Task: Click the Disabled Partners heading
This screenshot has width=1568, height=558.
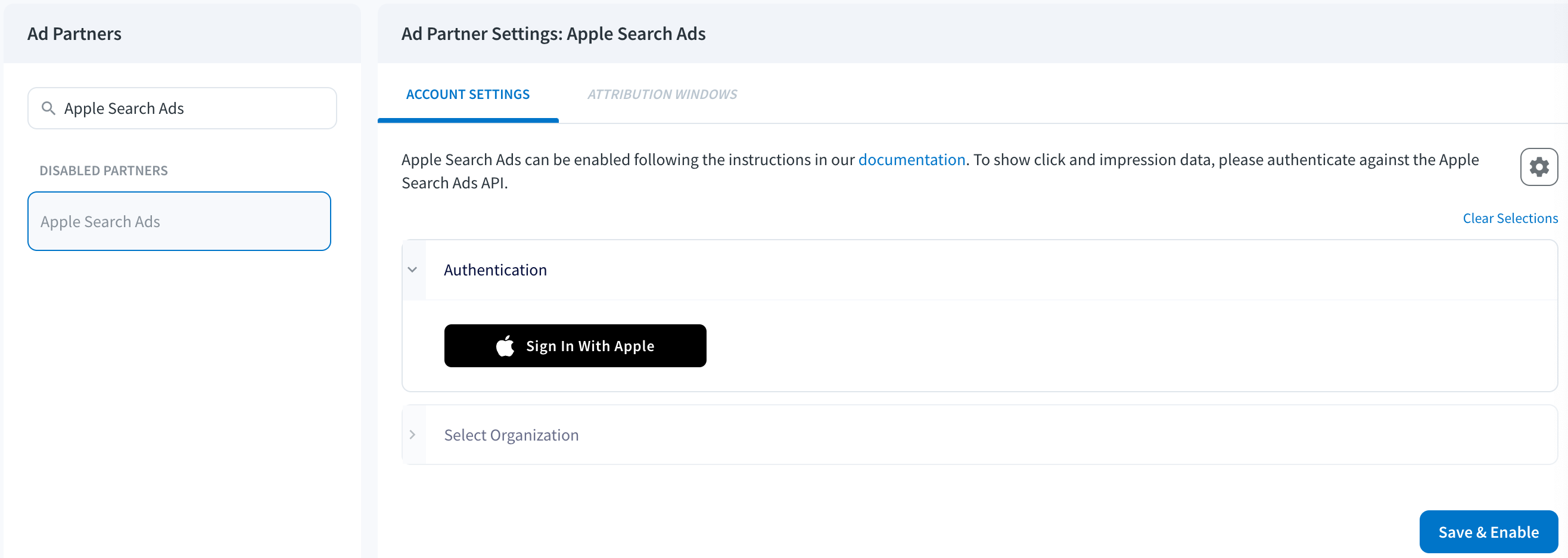Action: (x=104, y=170)
